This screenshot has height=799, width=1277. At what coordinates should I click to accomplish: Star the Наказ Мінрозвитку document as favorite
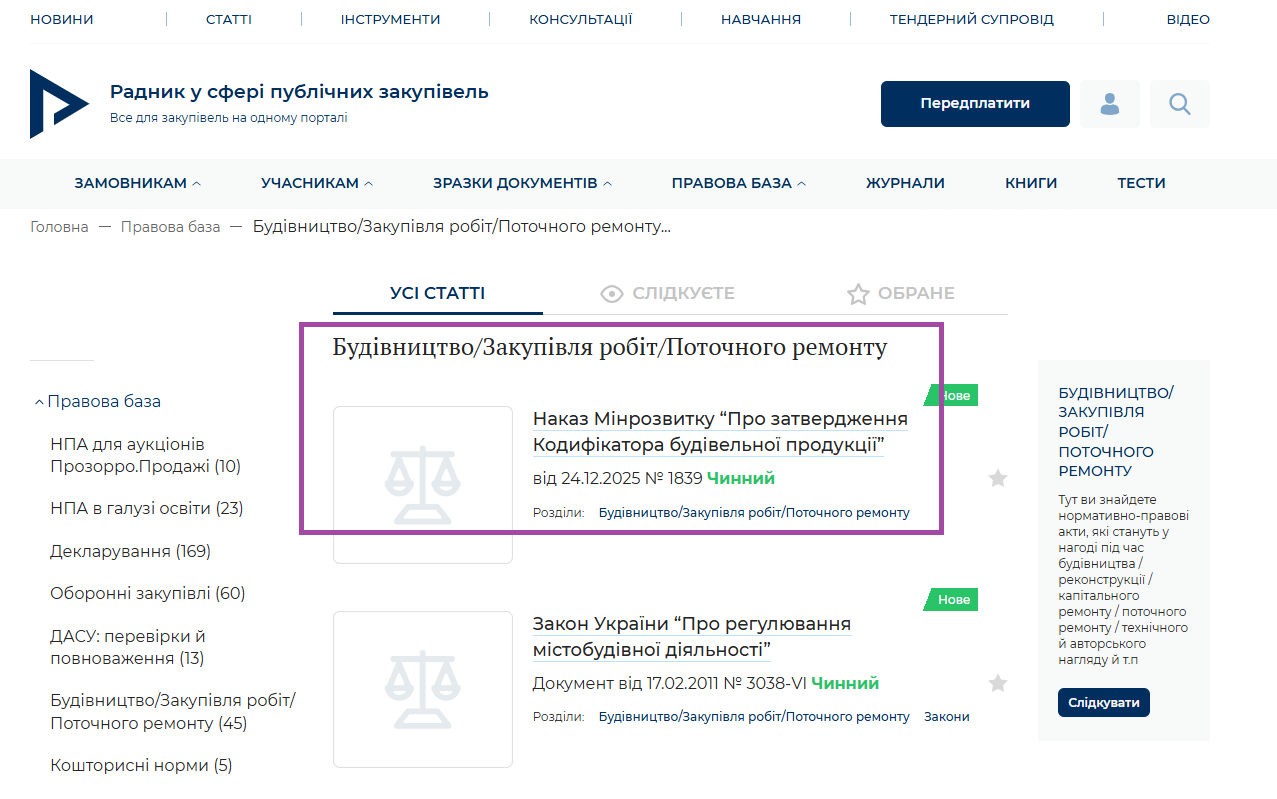[x=997, y=479]
